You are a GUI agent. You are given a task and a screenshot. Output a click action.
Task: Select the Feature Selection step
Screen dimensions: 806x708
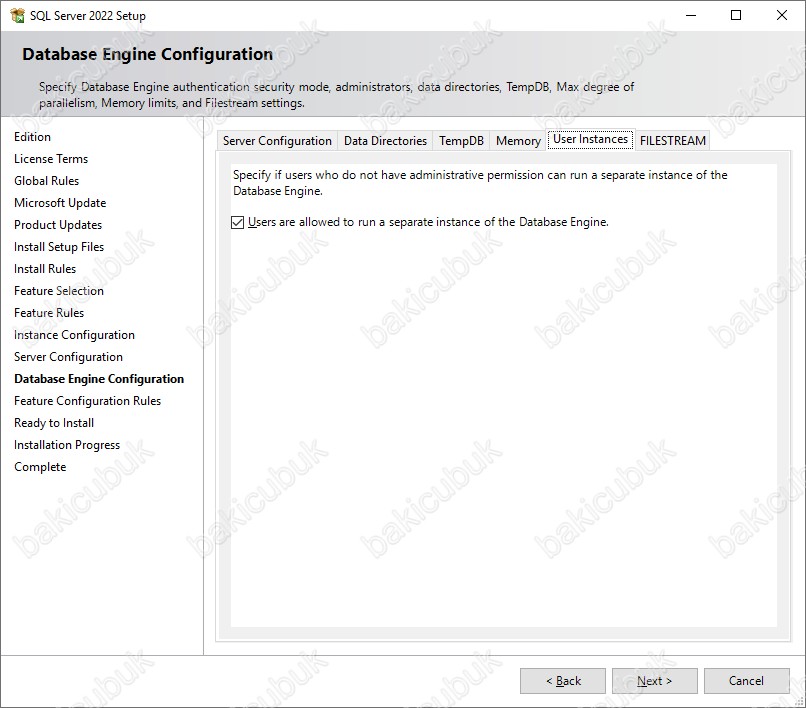(59, 291)
